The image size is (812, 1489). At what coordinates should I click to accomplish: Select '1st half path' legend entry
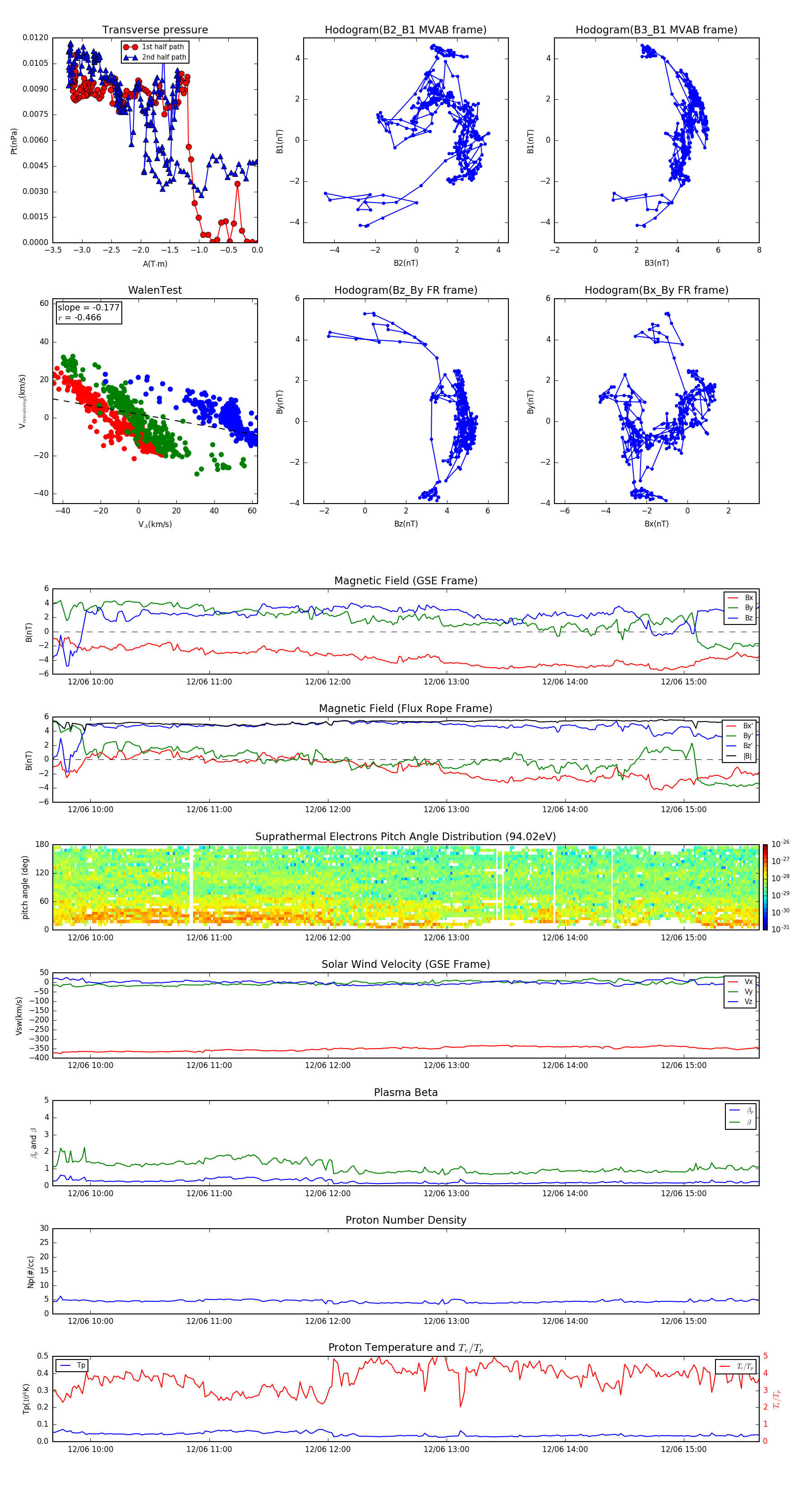pyautogui.click(x=154, y=47)
